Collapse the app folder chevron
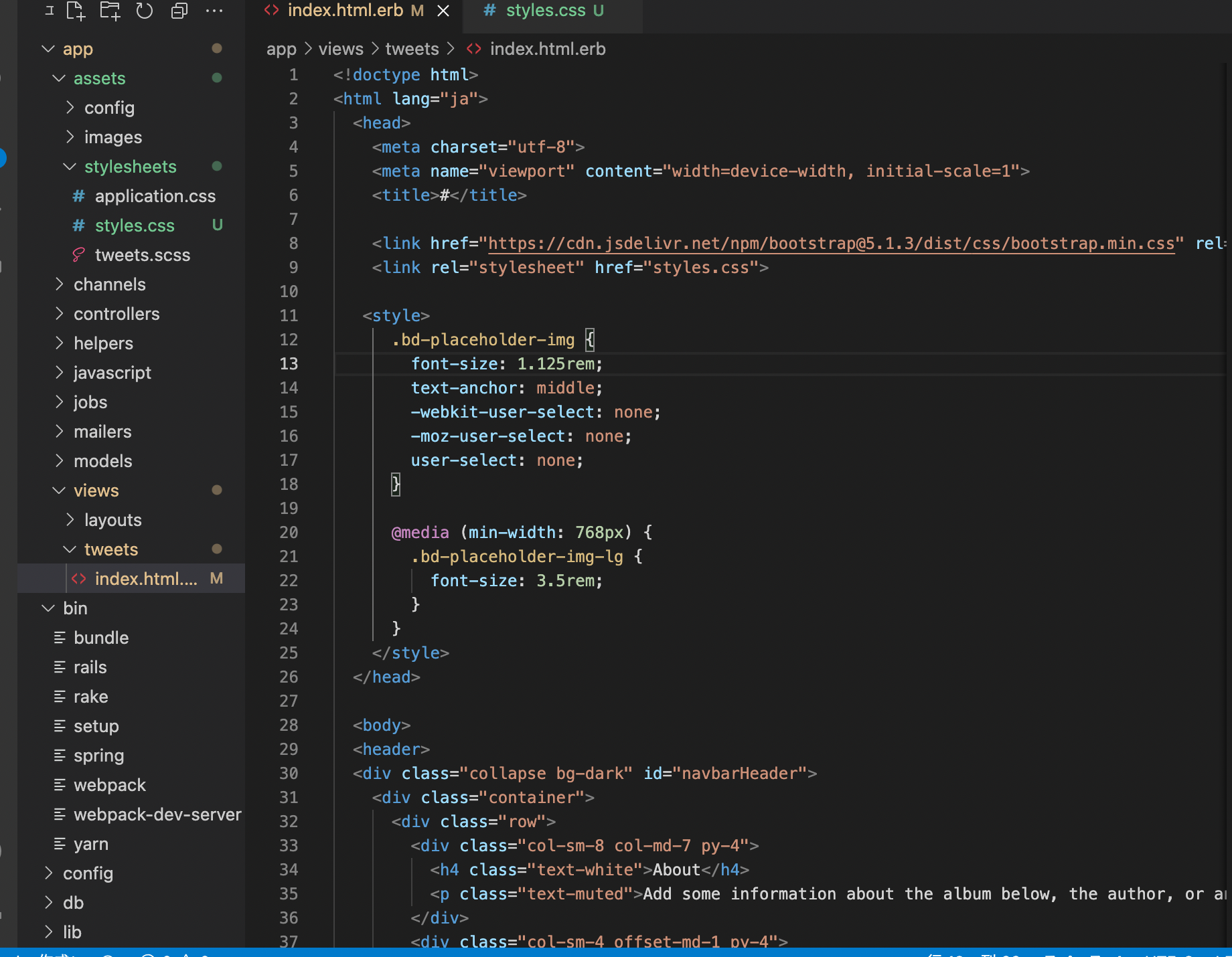The width and height of the screenshot is (1232, 957). tap(48, 49)
